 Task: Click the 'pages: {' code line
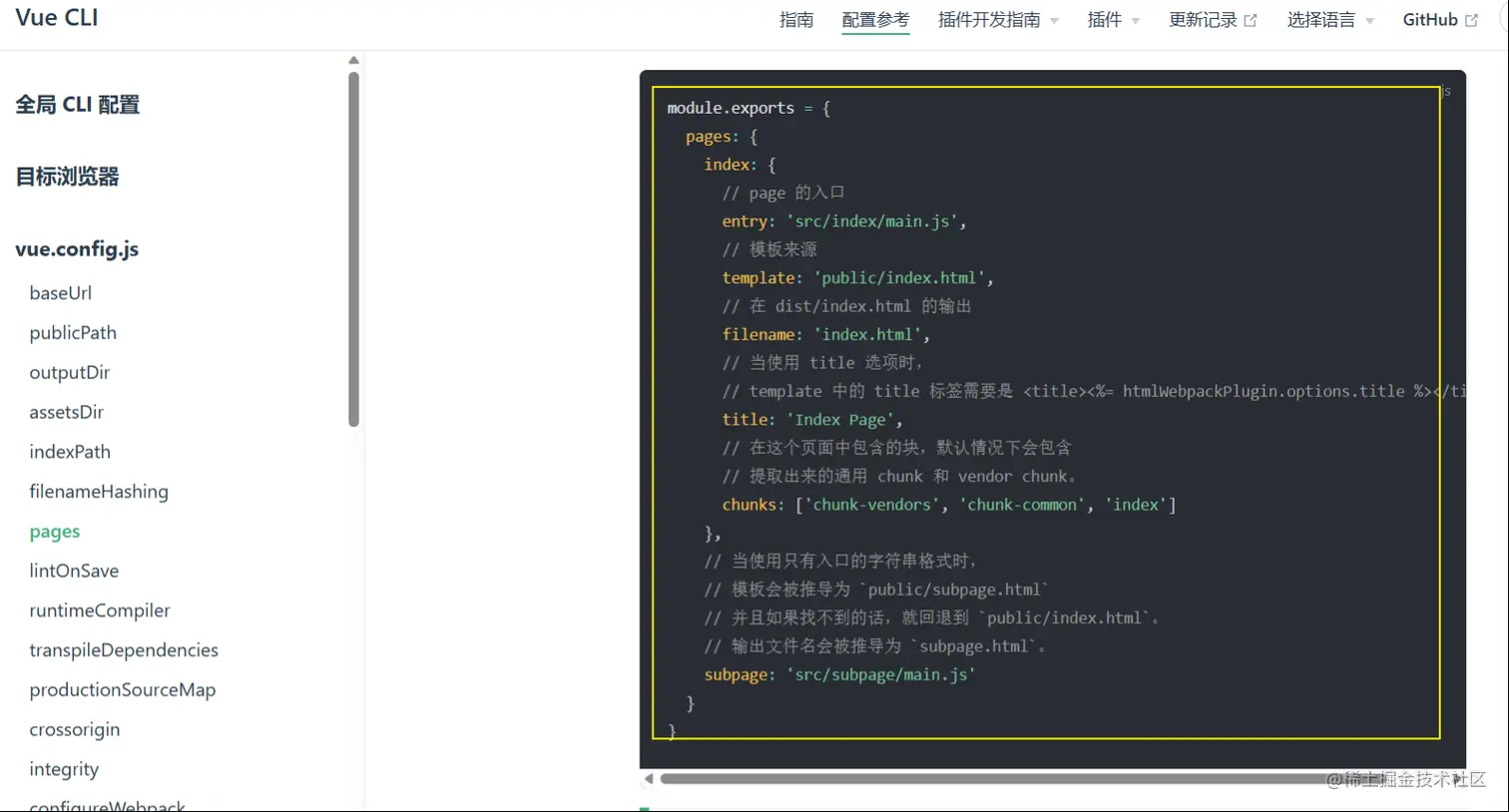pos(722,137)
